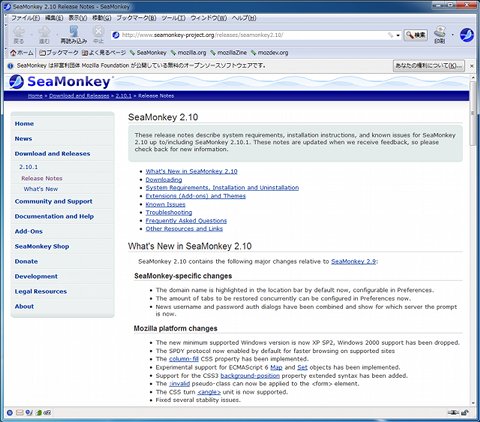This screenshot has height=422, width=480.
Task: Open the Donate sidebar link
Action: [26, 261]
